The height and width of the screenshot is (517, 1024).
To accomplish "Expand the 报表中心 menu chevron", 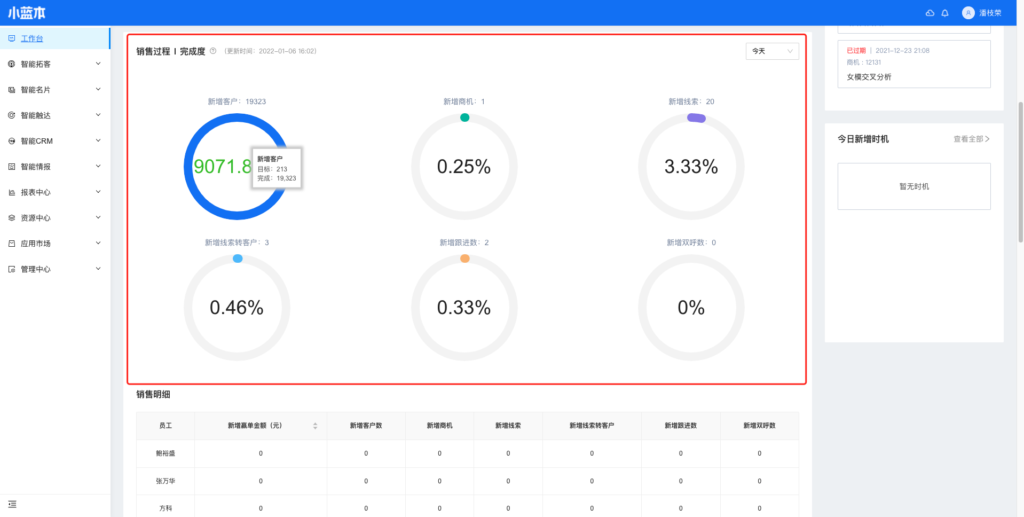I will pyautogui.click(x=98, y=192).
